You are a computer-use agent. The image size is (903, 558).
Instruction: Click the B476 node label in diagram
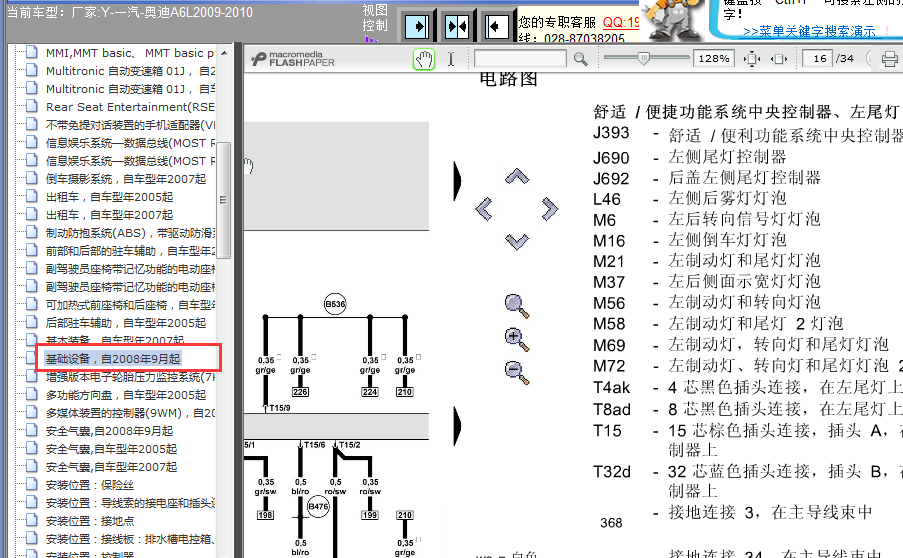pyautogui.click(x=317, y=507)
